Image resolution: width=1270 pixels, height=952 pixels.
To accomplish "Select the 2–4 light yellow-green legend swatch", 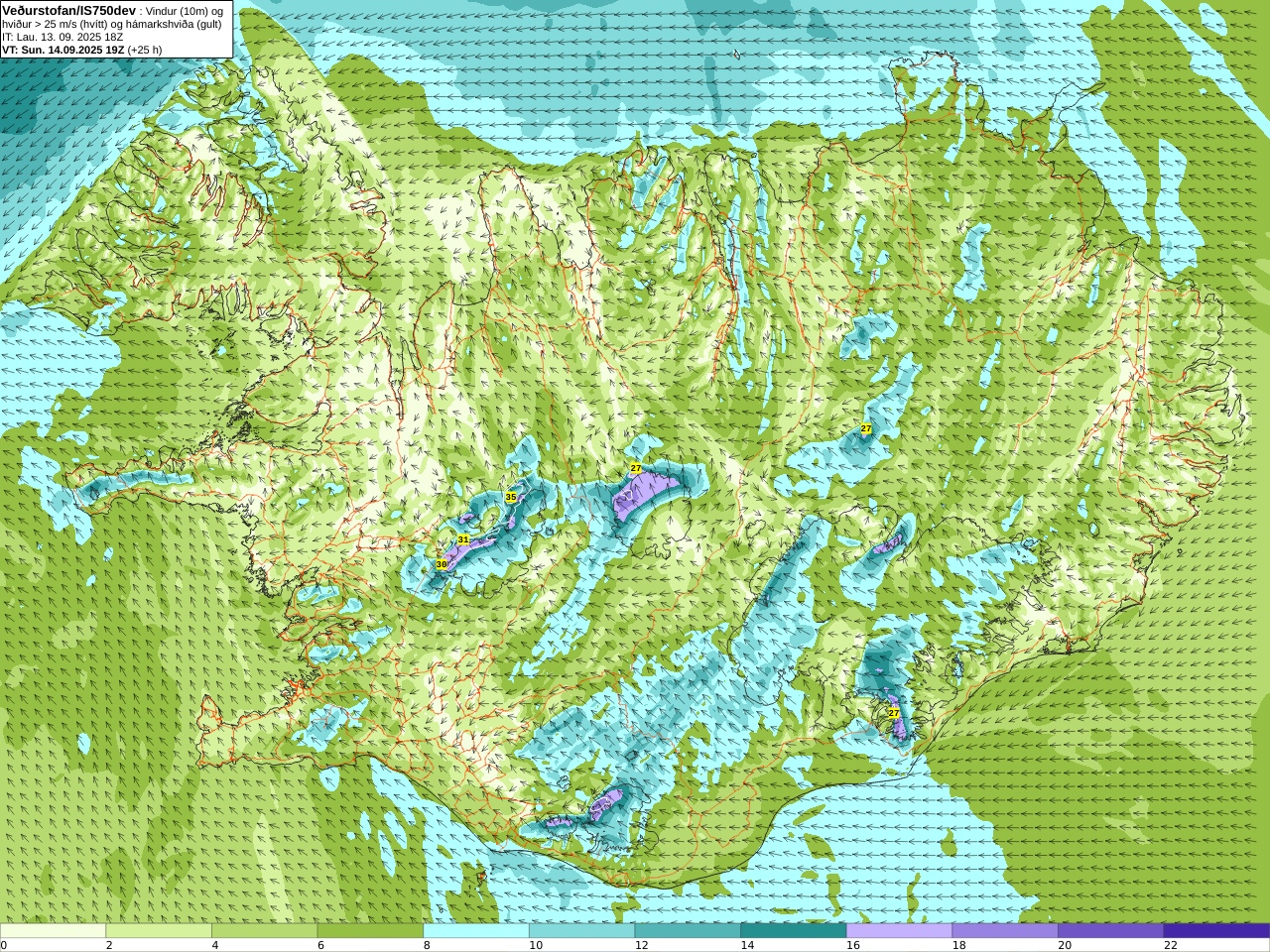I will (159, 931).
